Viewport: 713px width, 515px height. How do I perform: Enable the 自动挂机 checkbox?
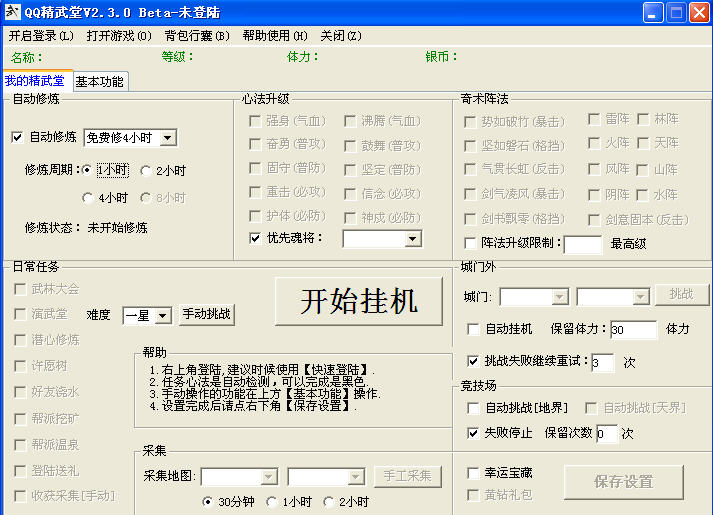click(x=473, y=329)
